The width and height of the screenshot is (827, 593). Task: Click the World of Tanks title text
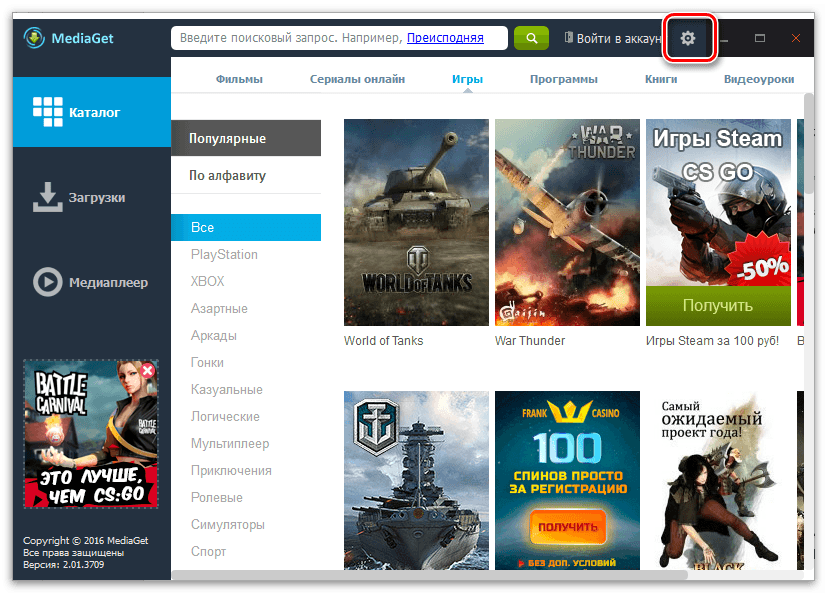tap(383, 341)
